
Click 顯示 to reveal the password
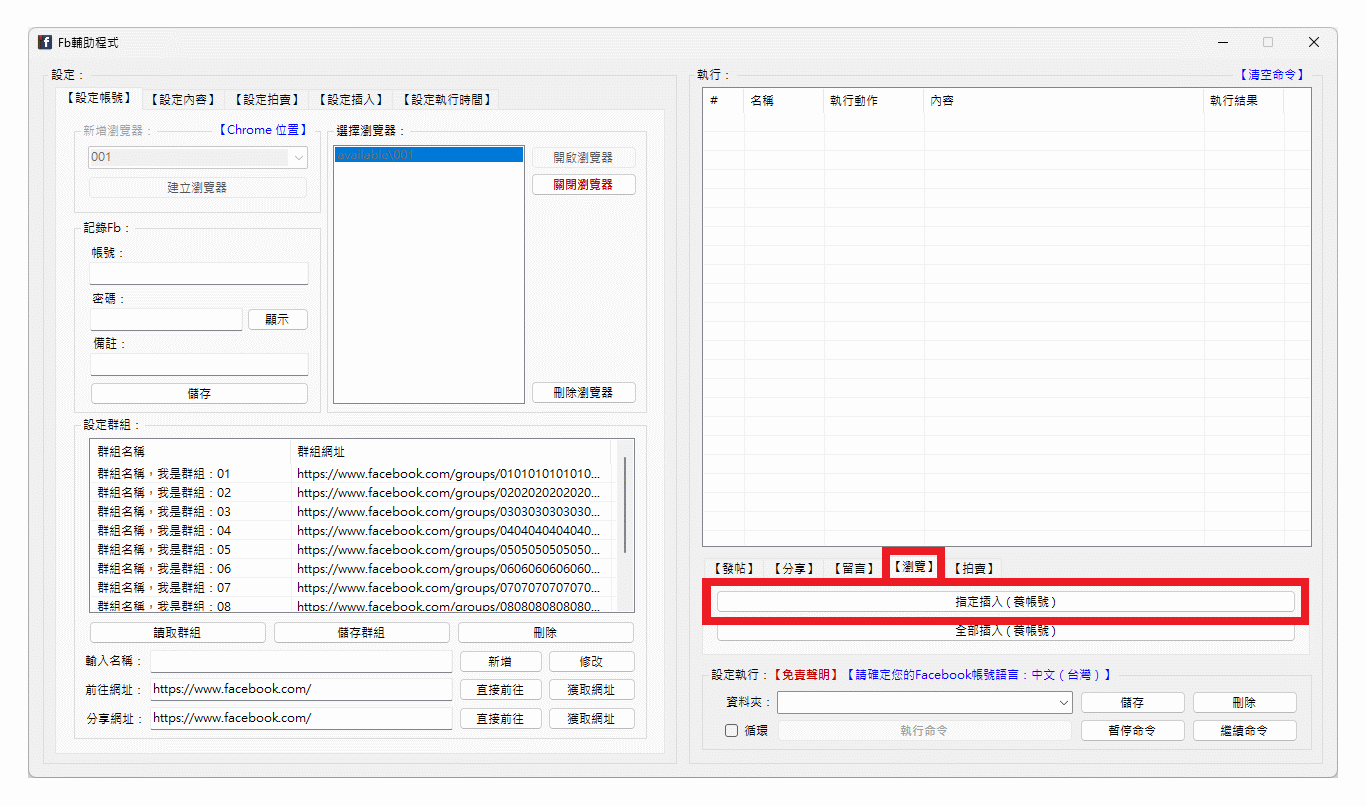click(278, 319)
